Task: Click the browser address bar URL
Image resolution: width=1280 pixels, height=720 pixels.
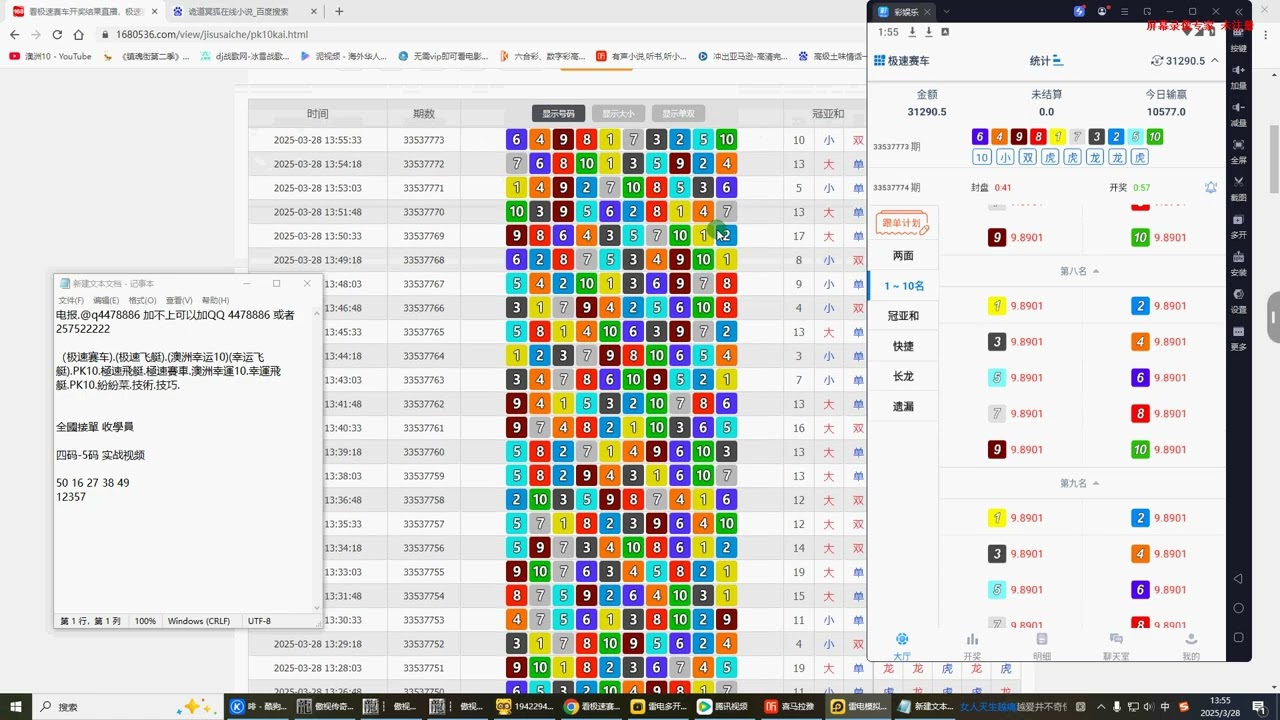Action: (212, 34)
